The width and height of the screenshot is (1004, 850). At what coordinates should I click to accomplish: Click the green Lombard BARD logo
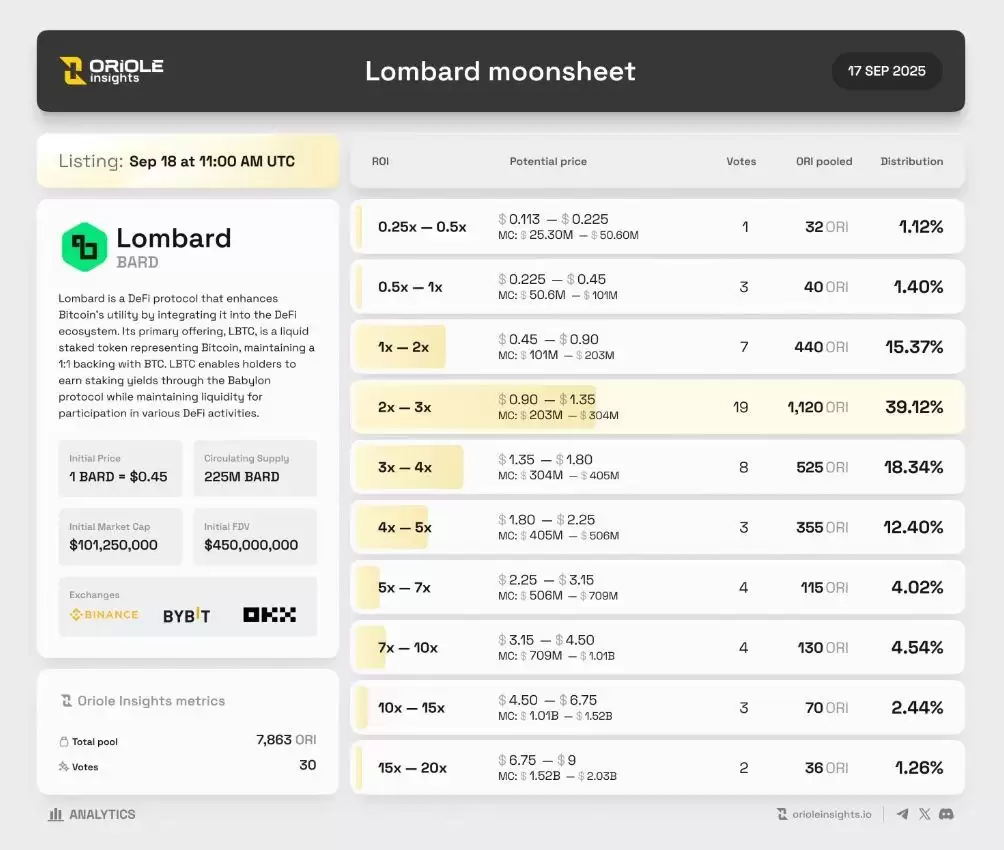click(x=84, y=246)
